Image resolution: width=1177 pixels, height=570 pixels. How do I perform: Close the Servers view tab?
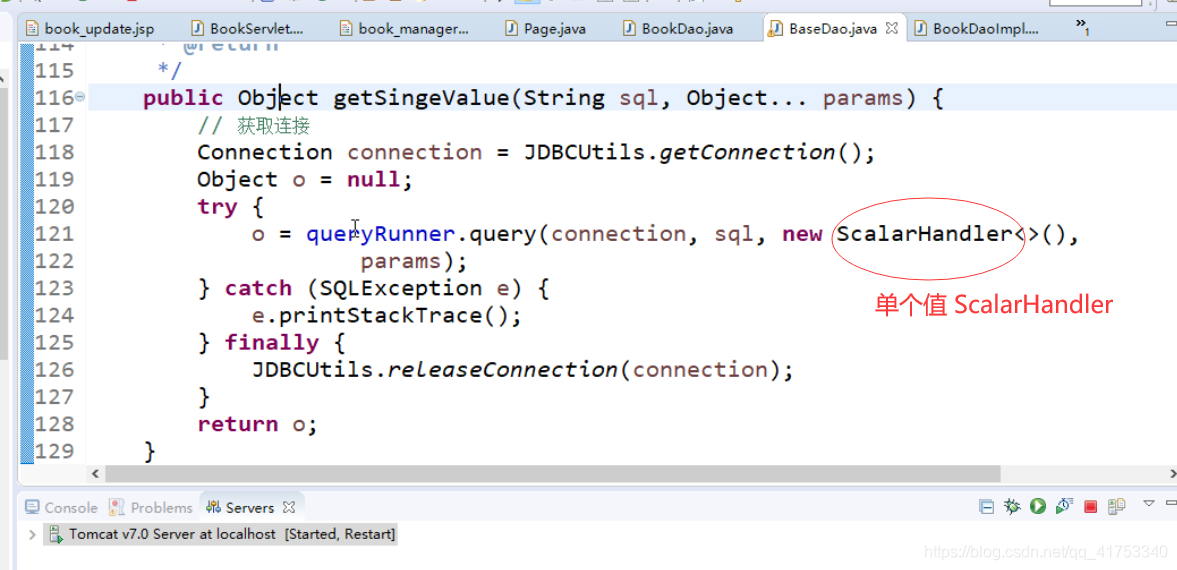coord(289,508)
